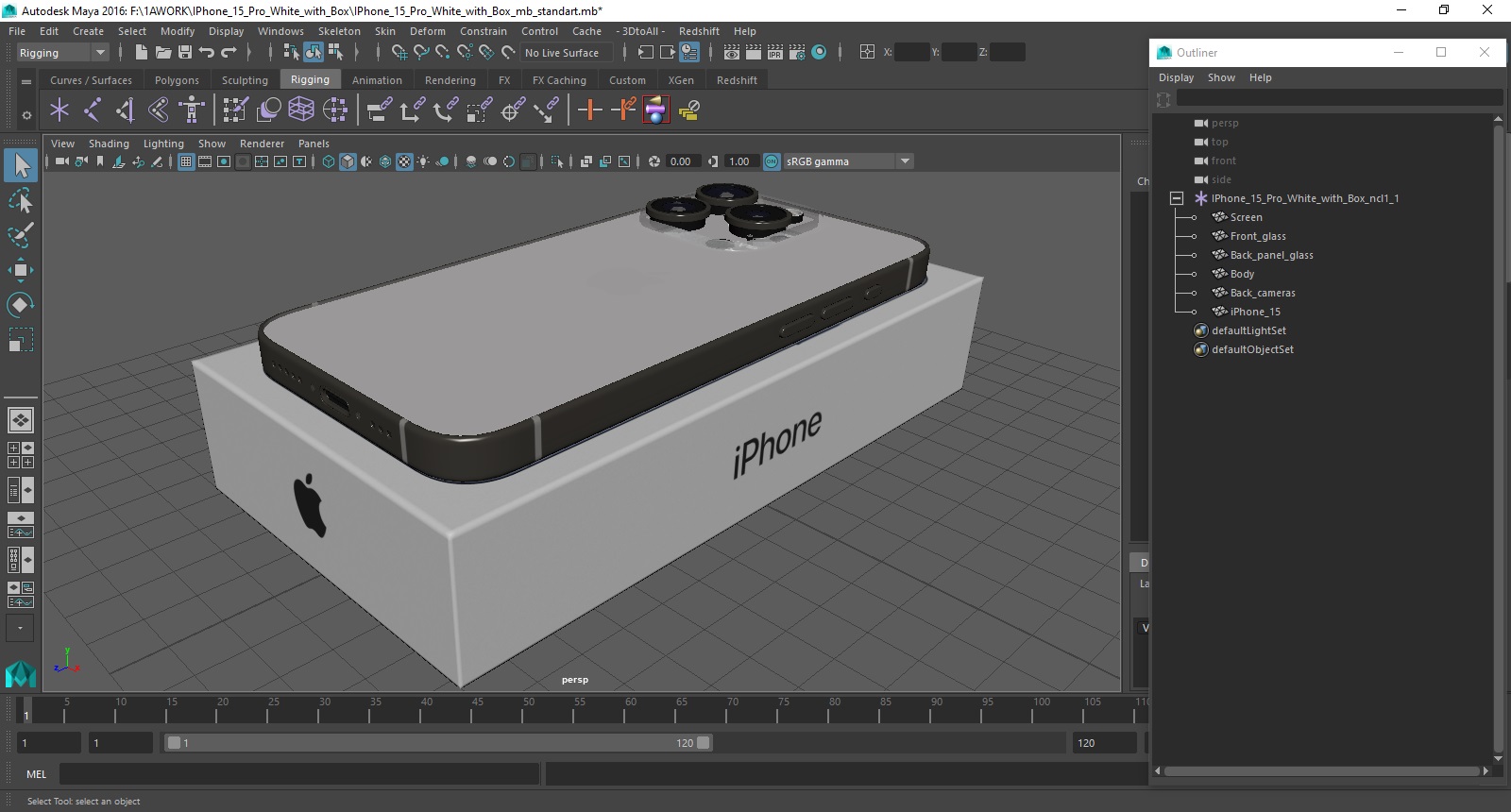The height and width of the screenshot is (812, 1511).
Task: Click the Parent constraint shelf icon
Action: [x=379, y=110]
